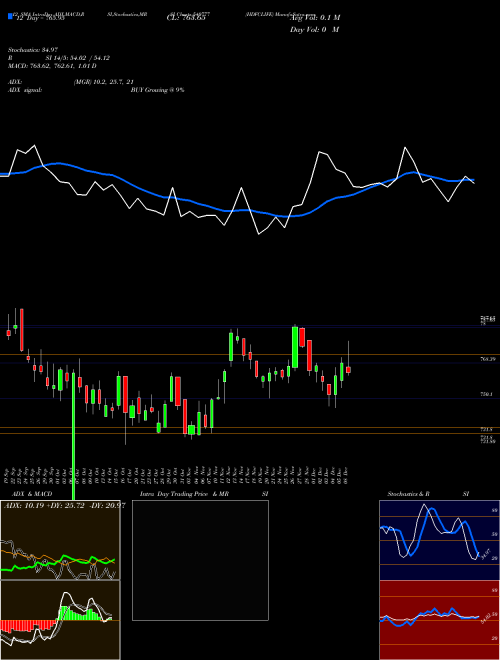Select the 'CL: 763.65' closing price text

tap(186, 18)
